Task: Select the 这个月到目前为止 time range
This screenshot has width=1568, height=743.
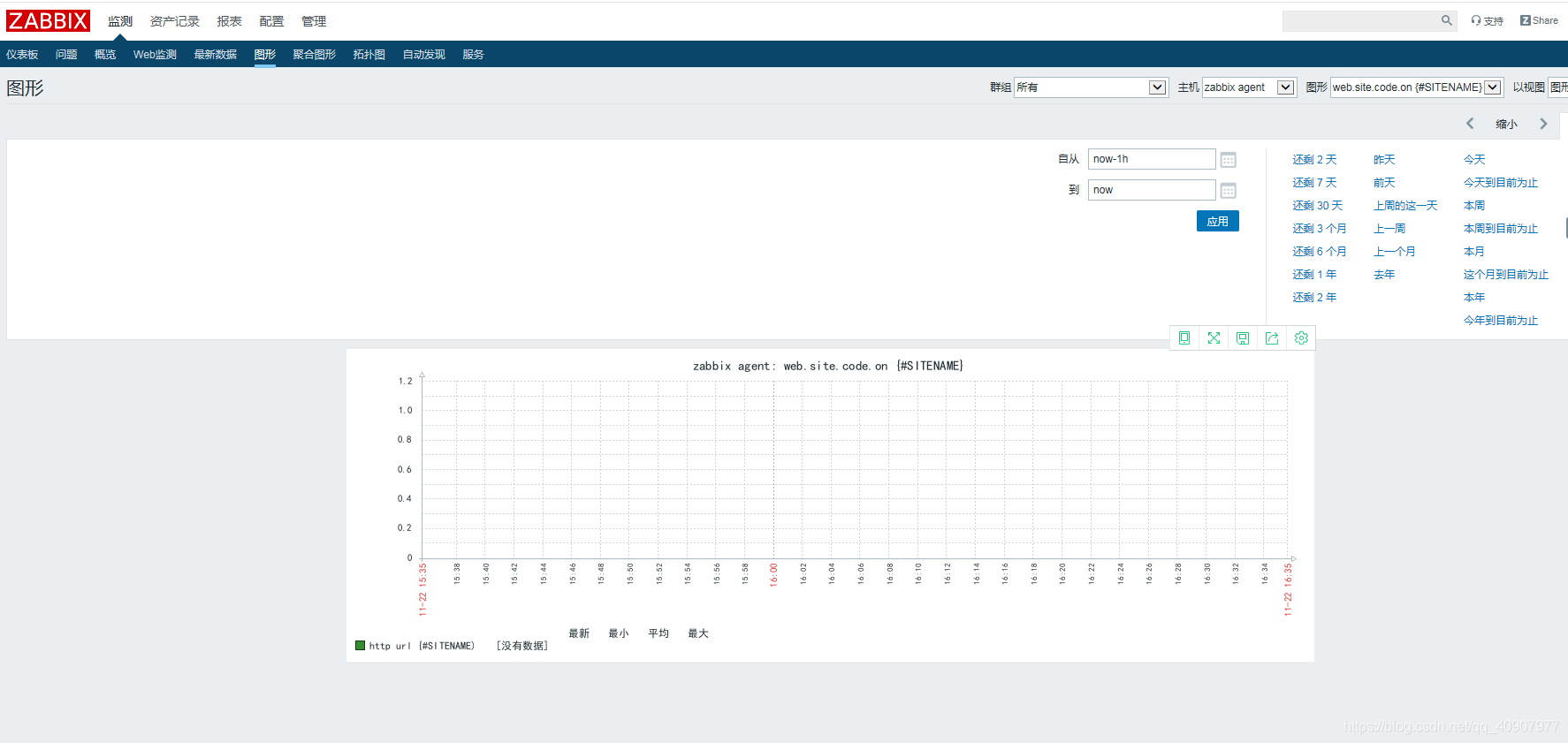Action: click(1506, 275)
